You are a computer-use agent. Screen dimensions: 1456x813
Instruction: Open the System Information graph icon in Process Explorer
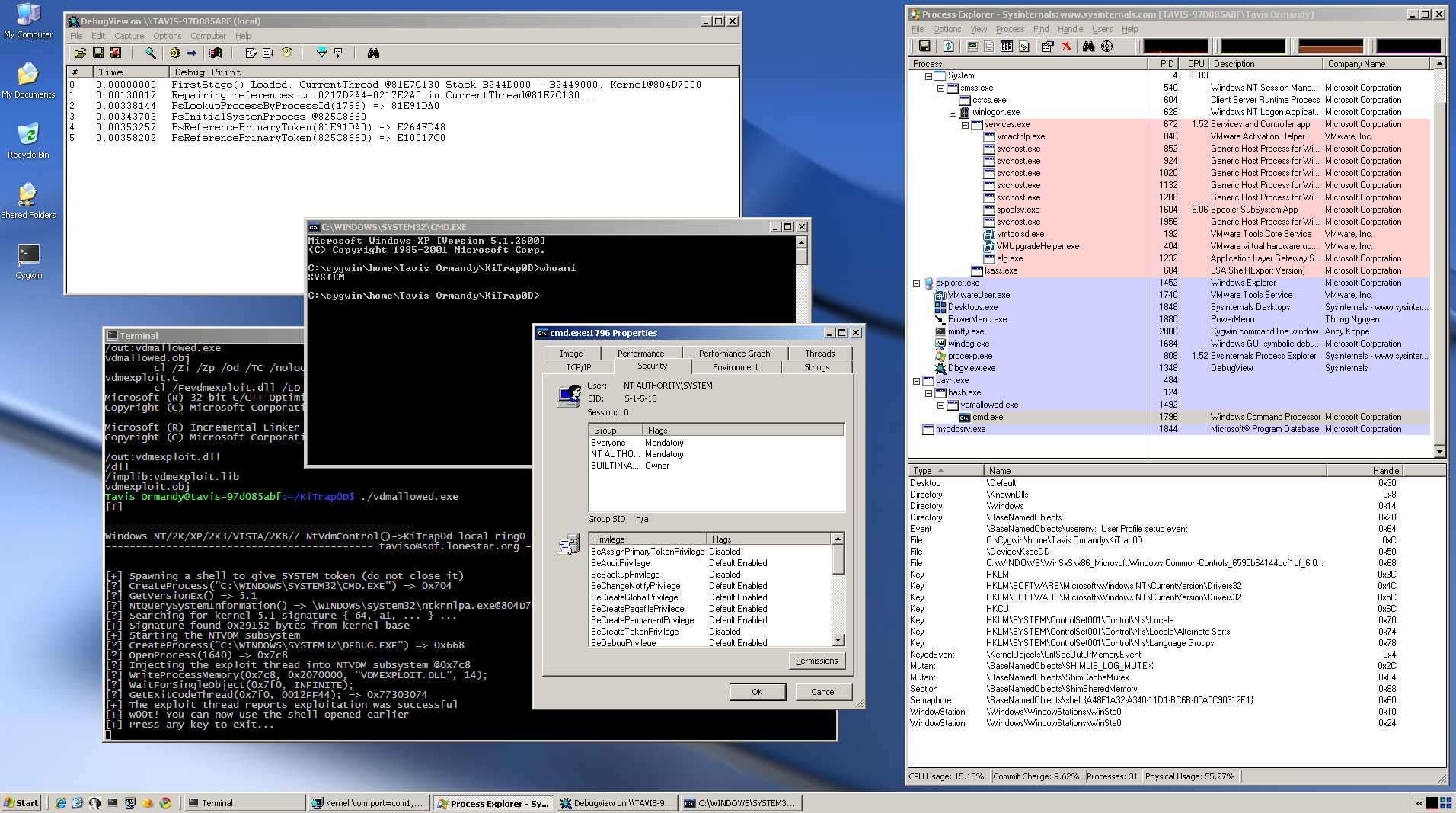pos(972,46)
